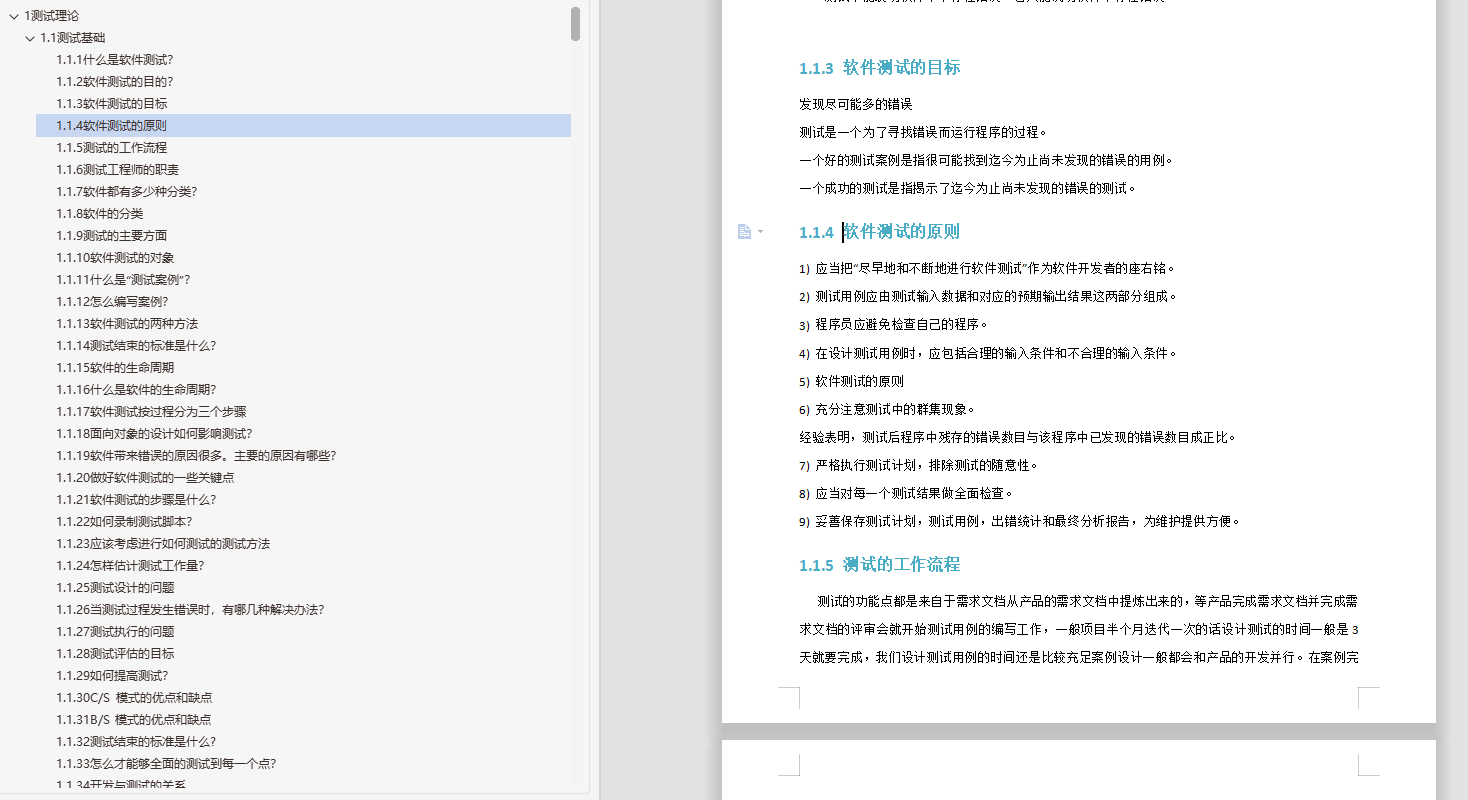This screenshot has width=1468, height=800.
Task: Jump to 1.1.3软件测试的目标 in navigation pane
Action: pos(111,104)
